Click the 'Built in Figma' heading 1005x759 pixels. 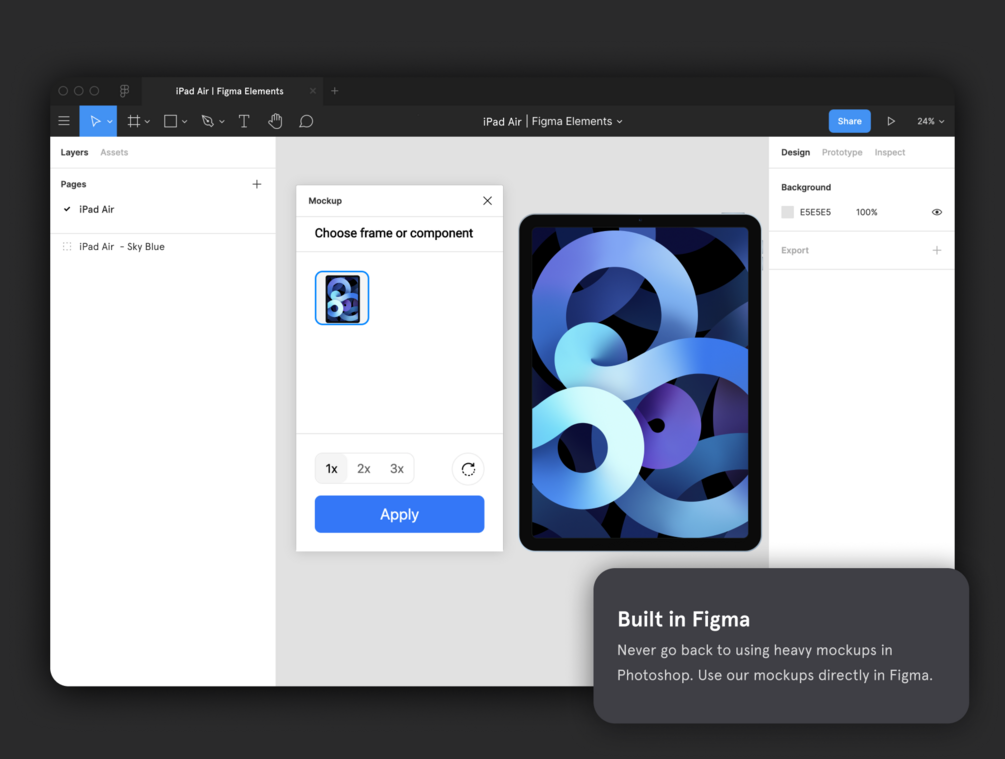(x=683, y=619)
